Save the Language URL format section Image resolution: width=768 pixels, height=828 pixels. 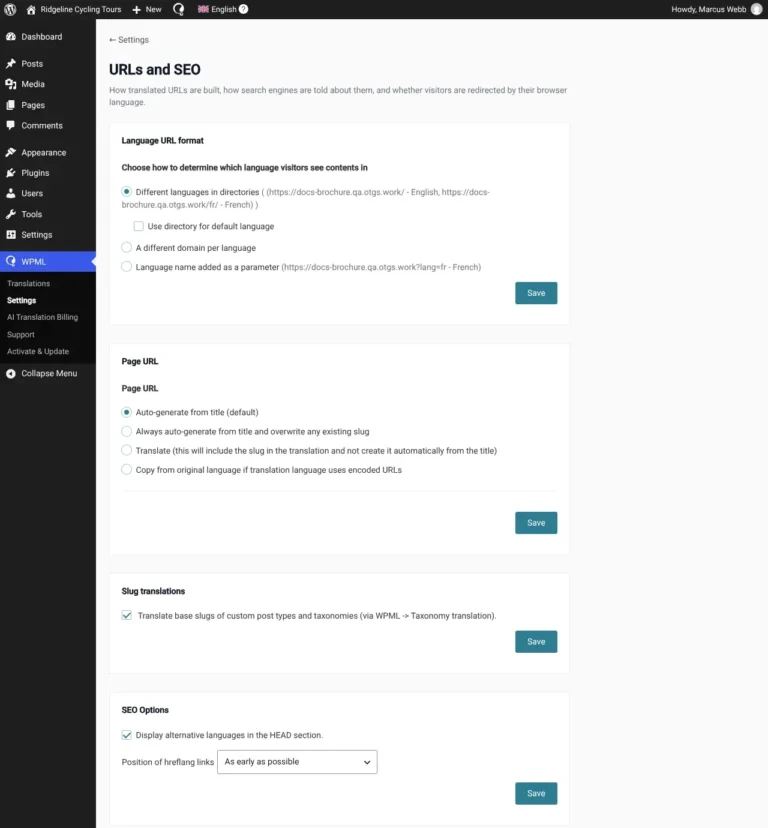pos(536,293)
